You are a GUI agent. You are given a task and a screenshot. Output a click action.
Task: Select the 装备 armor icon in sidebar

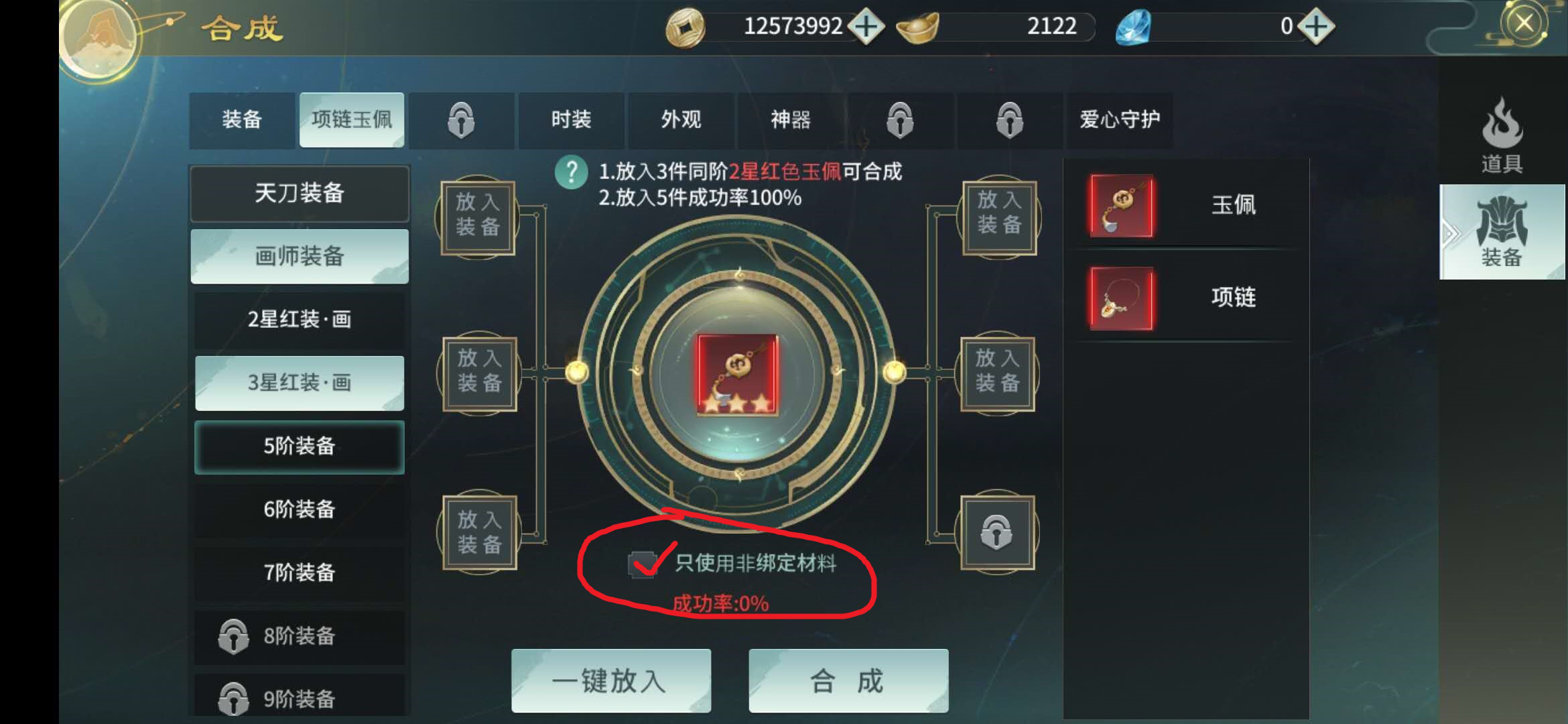point(1502,231)
